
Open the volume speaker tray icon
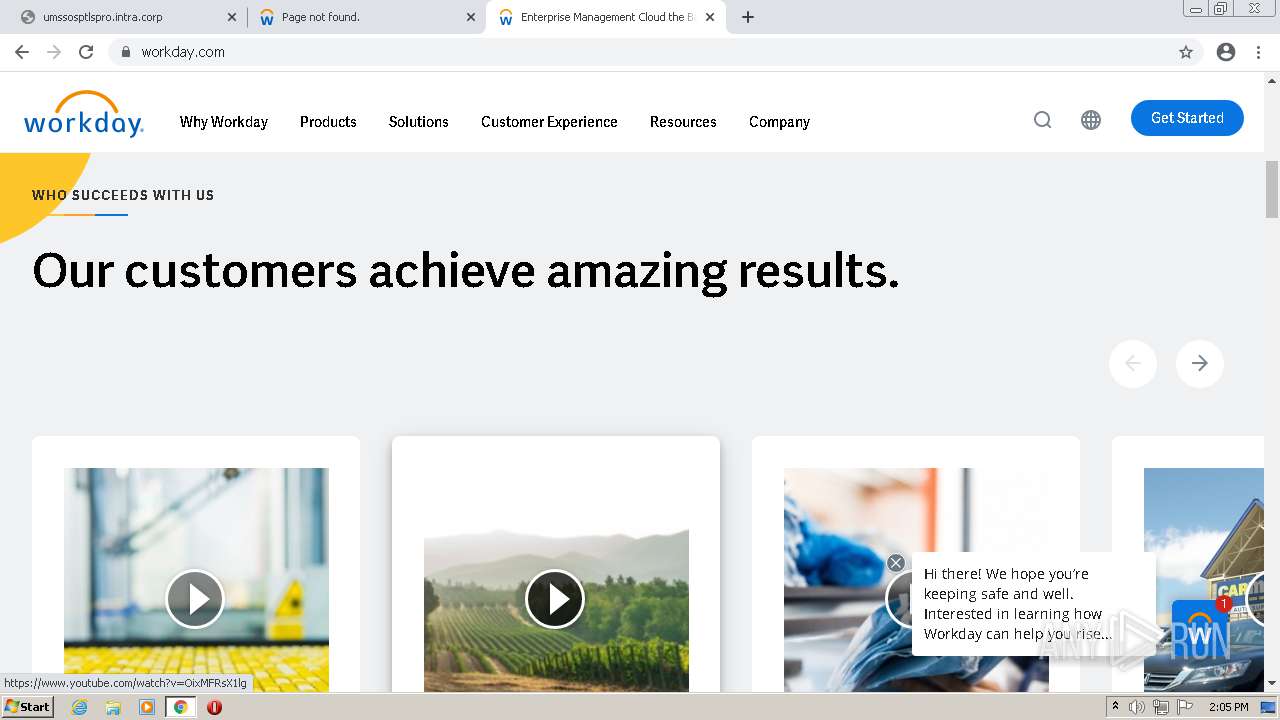point(1137,707)
